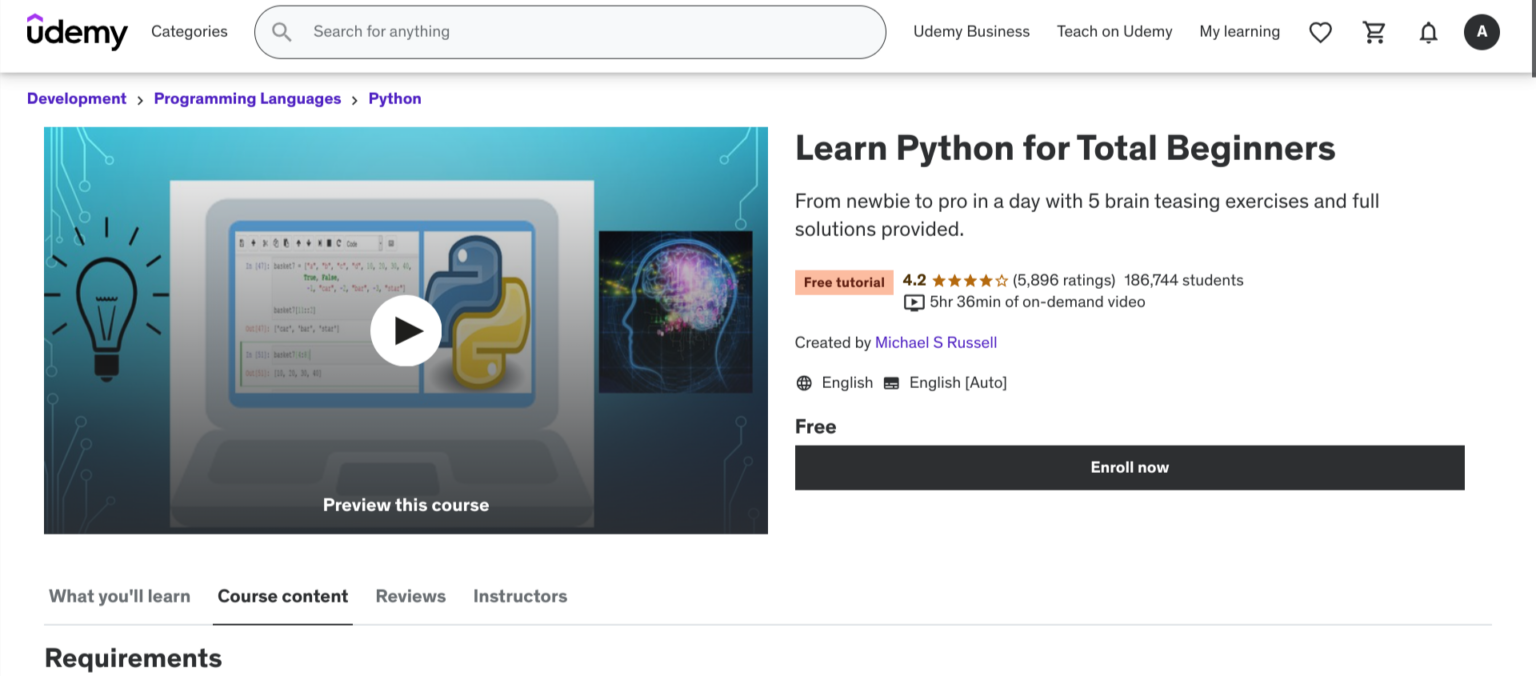Click the closed-captions icon for English [Auto]
The image size is (1536, 676).
point(890,382)
